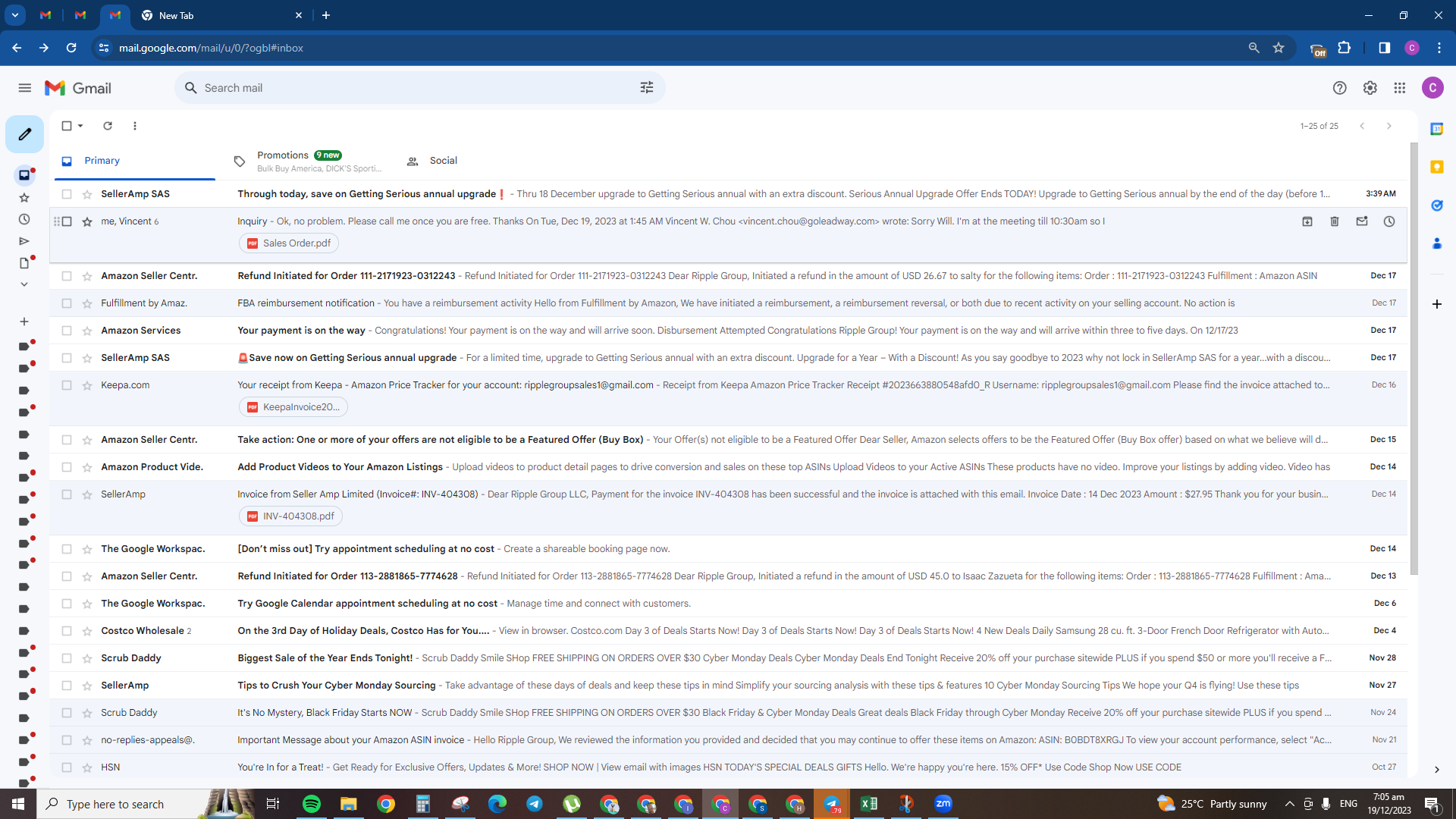Select the Keepa.com email checkbox
The width and height of the screenshot is (1456, 819).
67,385
